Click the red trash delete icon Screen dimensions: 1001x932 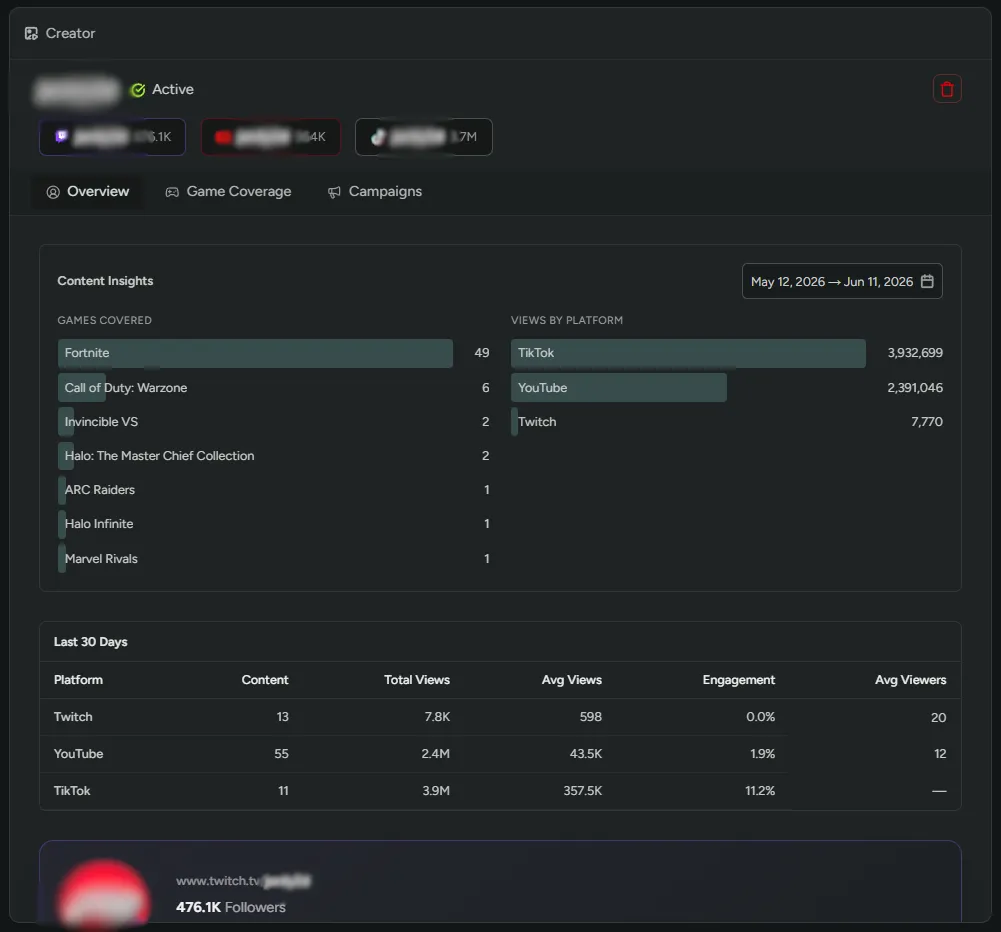[x=947, y=89]
